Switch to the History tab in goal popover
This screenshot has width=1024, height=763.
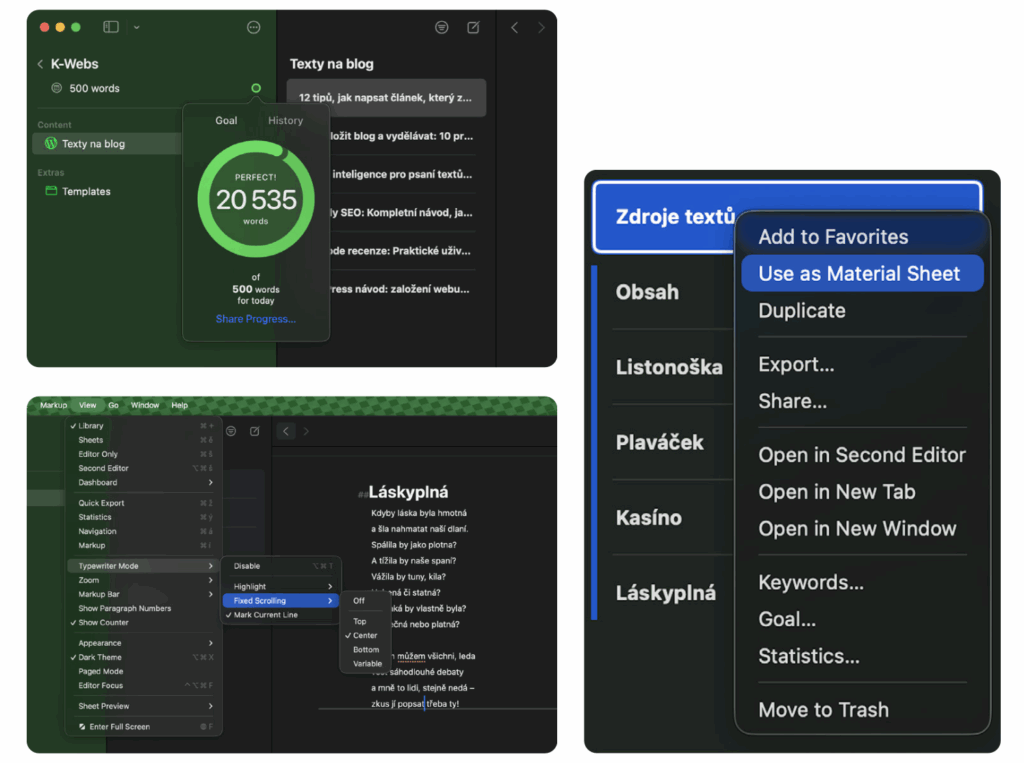pos(285,120)
